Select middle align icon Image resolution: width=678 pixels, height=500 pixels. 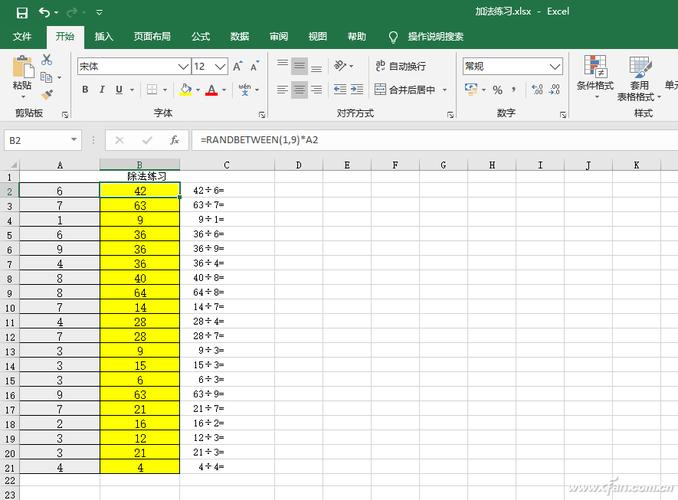pyautogui.click(x=299, y=66)
